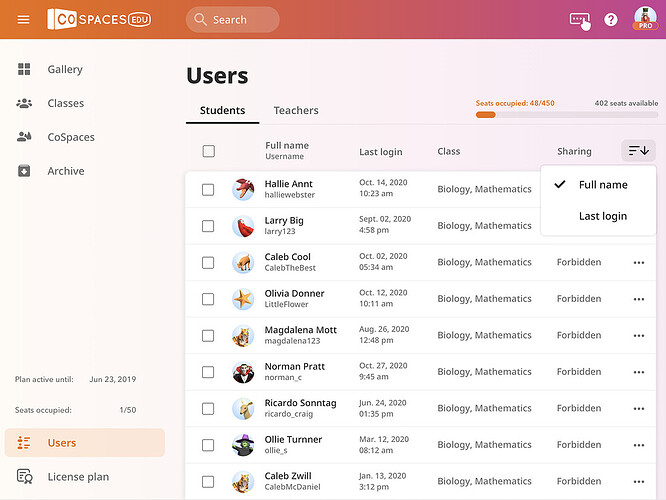Click Caleb Zwill's tiger avatar

[243, 482]
